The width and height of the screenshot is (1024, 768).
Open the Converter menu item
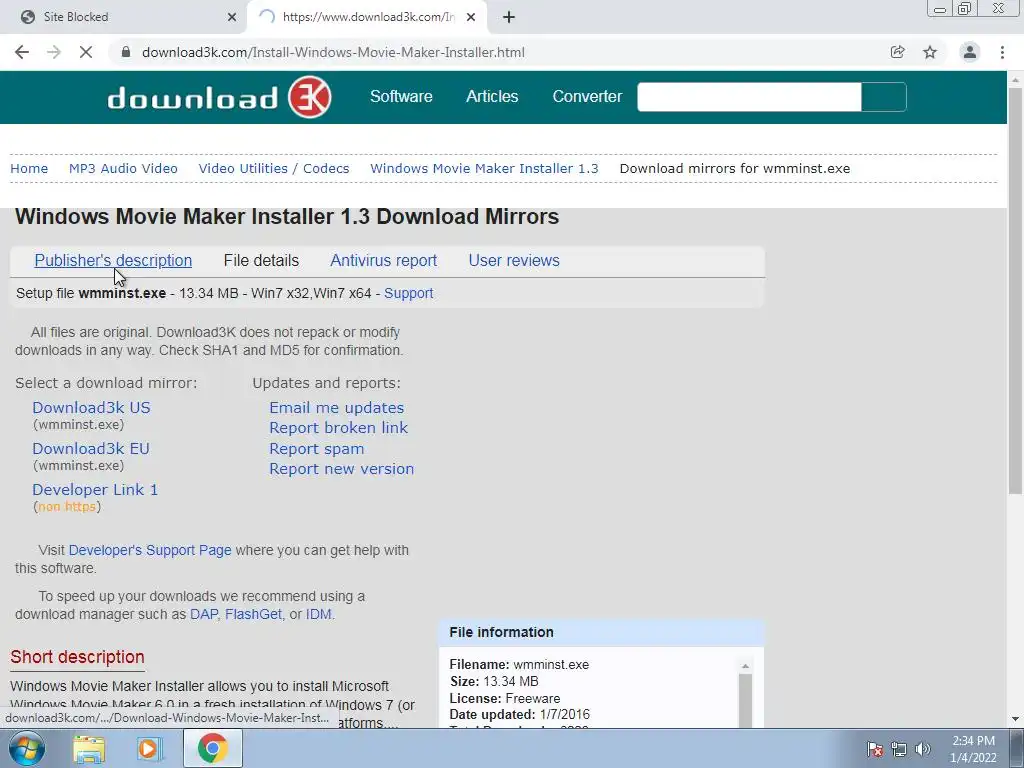click(587, 97)
